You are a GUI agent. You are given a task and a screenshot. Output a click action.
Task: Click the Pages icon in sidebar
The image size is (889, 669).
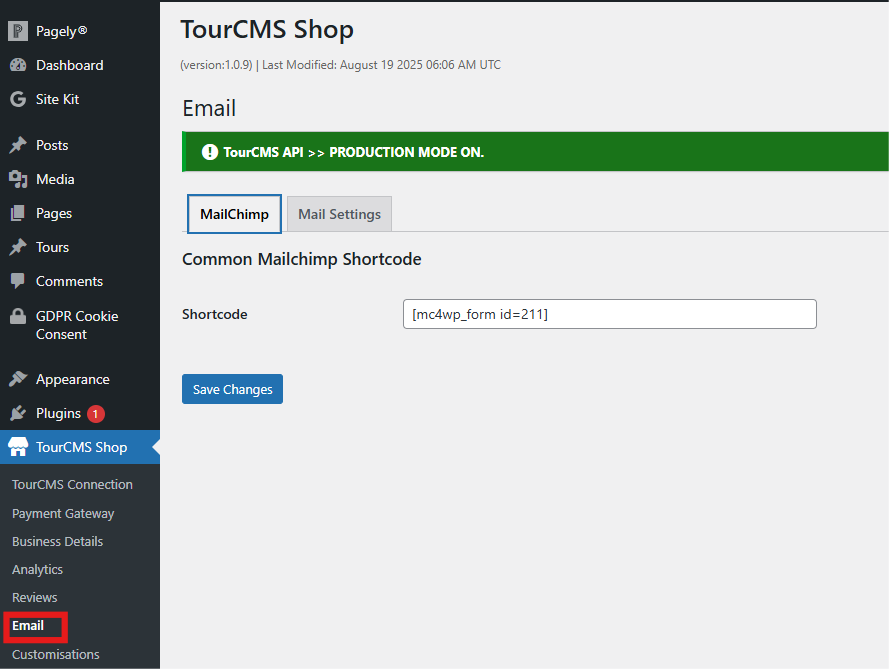click(x=18, y=213)
